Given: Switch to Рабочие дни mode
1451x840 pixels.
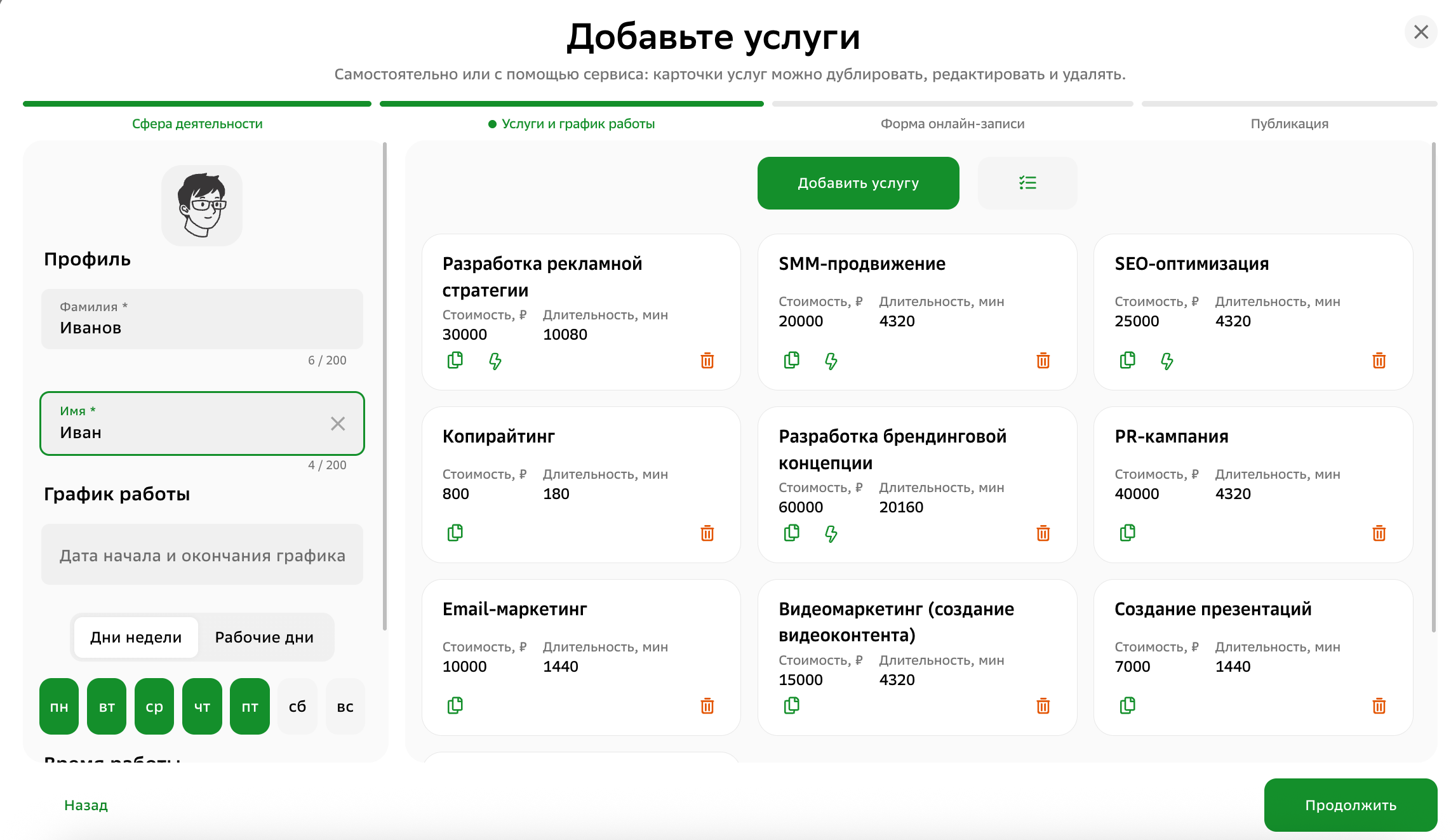Looking at the screenshot, I should tap(264, 637).
